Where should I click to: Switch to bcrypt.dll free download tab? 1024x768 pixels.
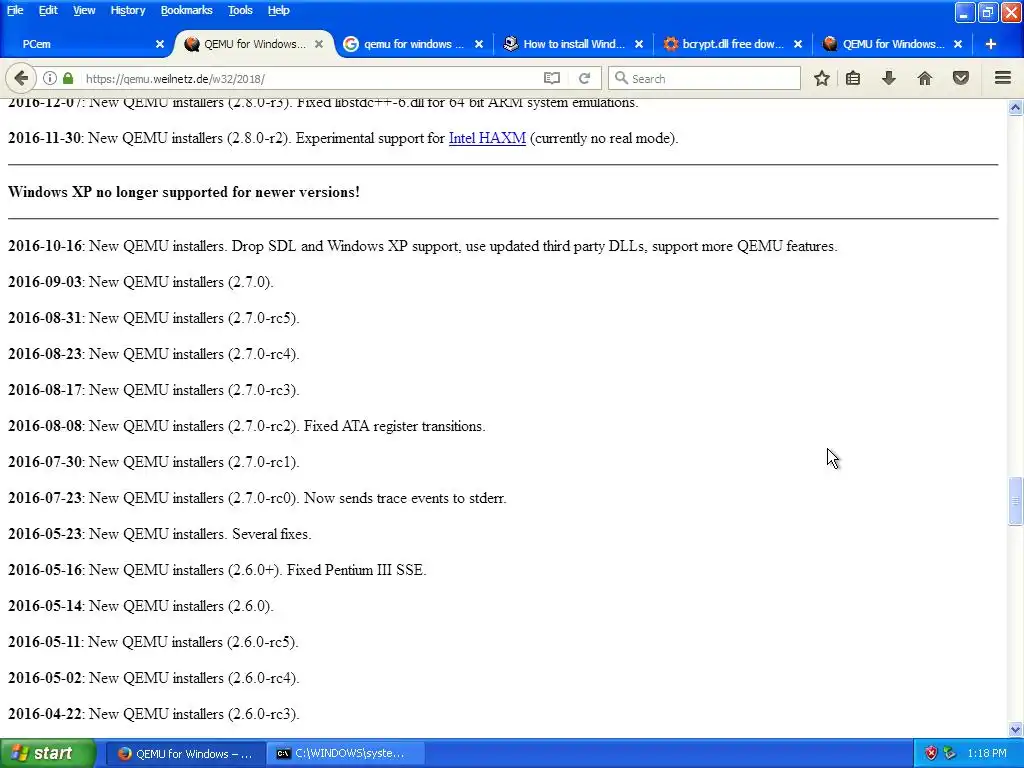(731, 44)
